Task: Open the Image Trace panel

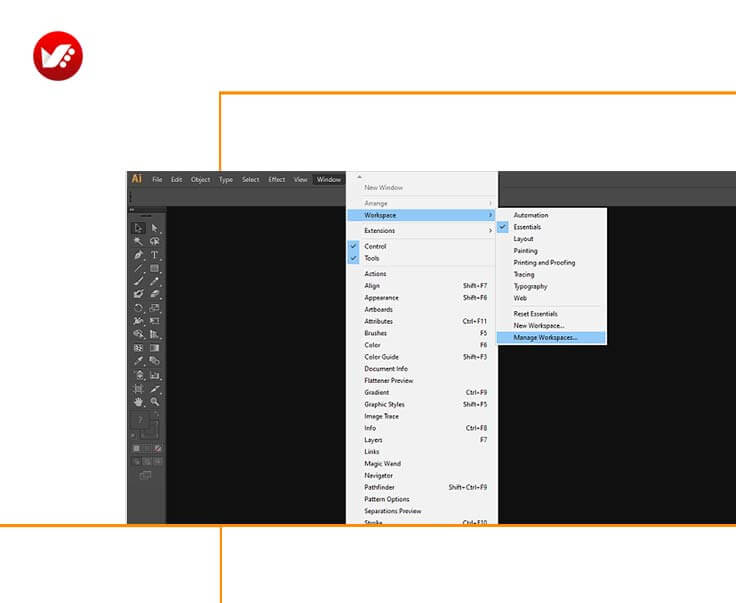Action: click(422, 416)
